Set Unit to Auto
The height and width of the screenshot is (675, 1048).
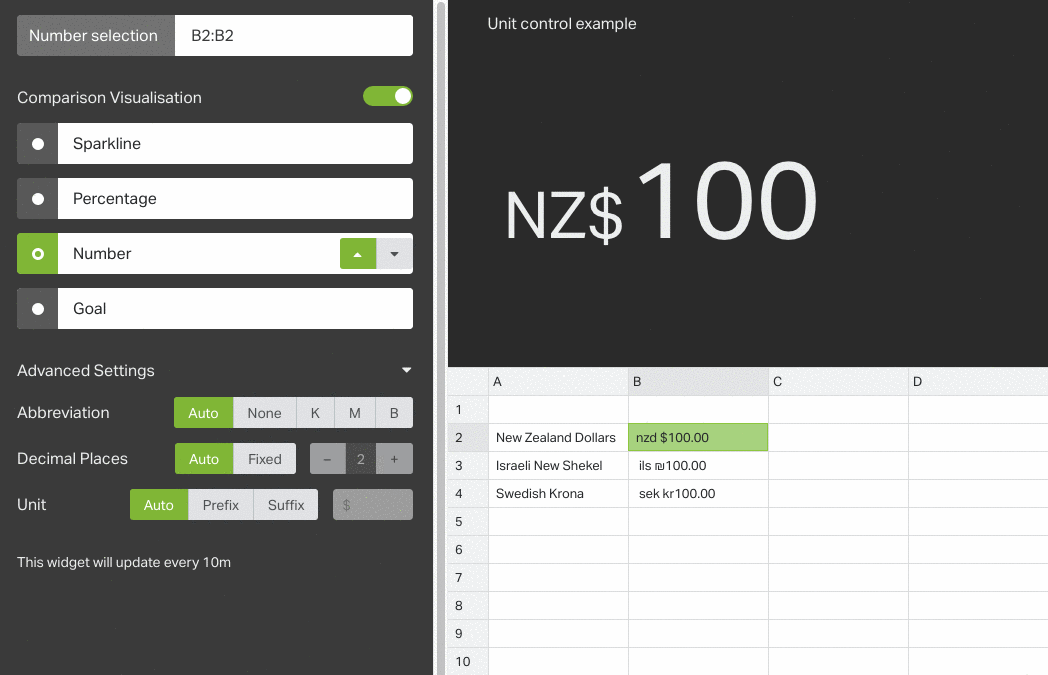coord(159,505)
